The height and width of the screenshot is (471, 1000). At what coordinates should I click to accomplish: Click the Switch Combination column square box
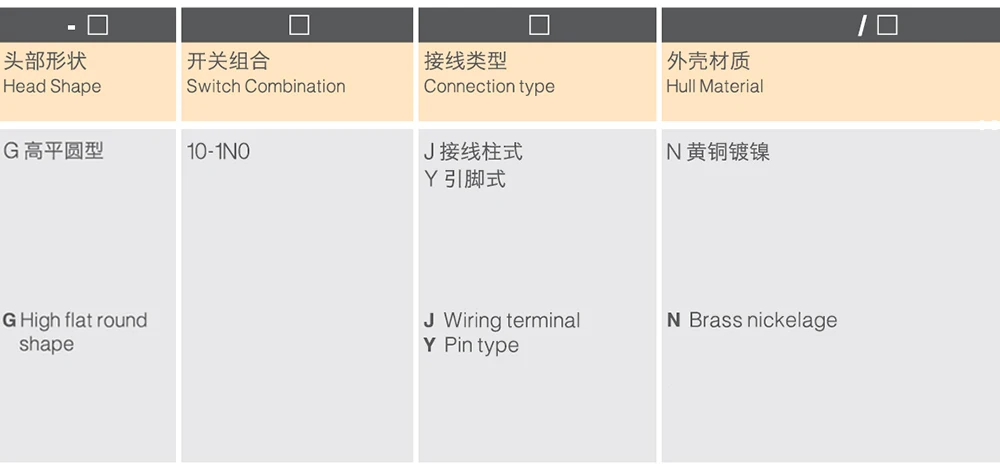(x=299, y=25)
